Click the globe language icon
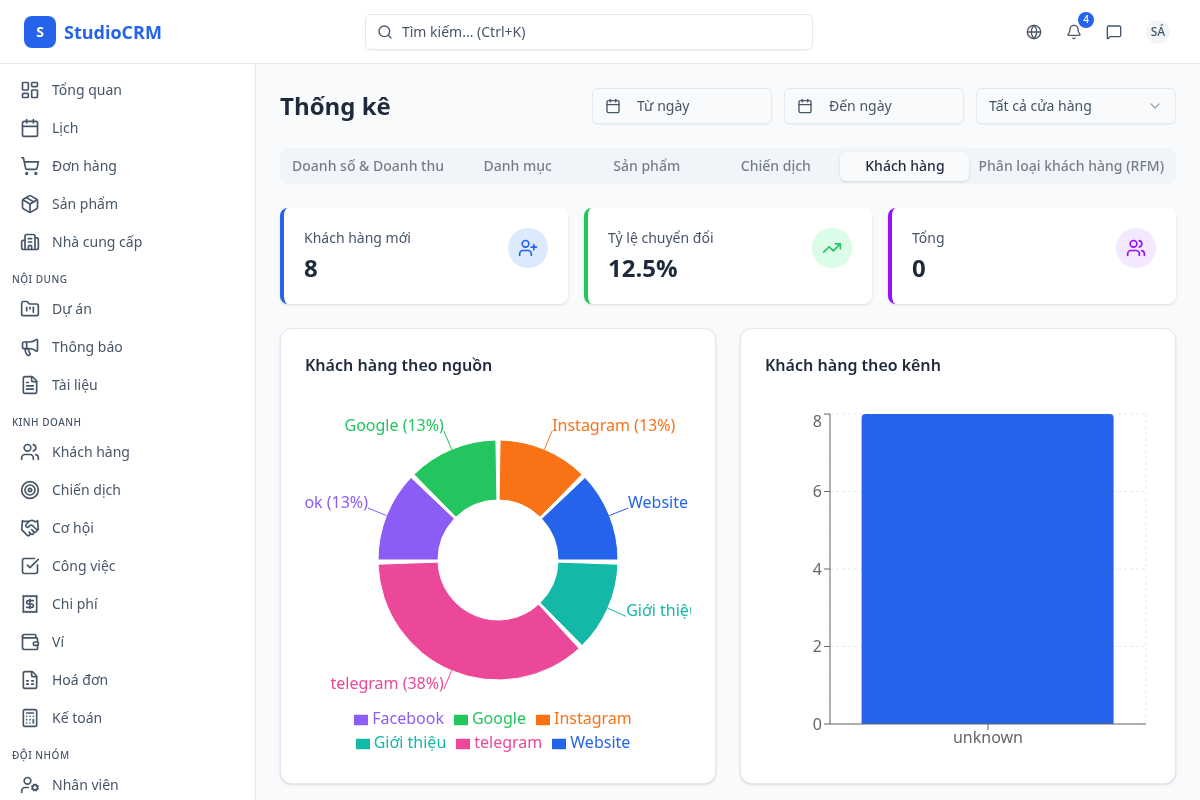This screenshot has height=800, width=1200. [1034, 32]
